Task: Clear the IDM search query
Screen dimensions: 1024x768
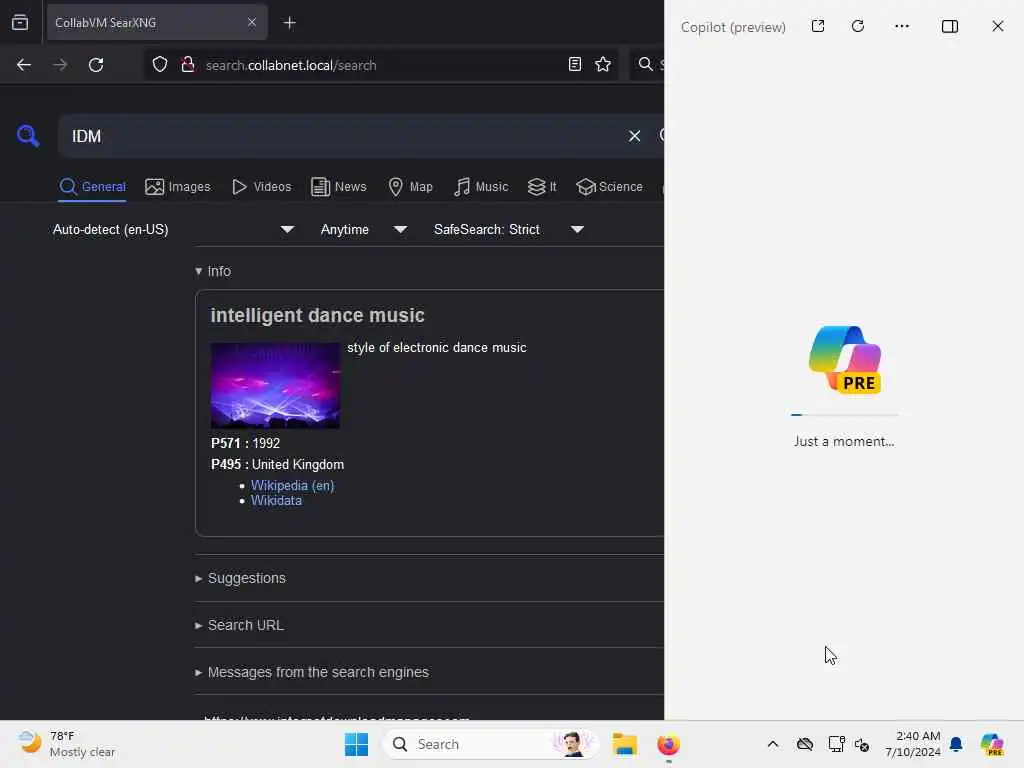Action: pos(634,136)
